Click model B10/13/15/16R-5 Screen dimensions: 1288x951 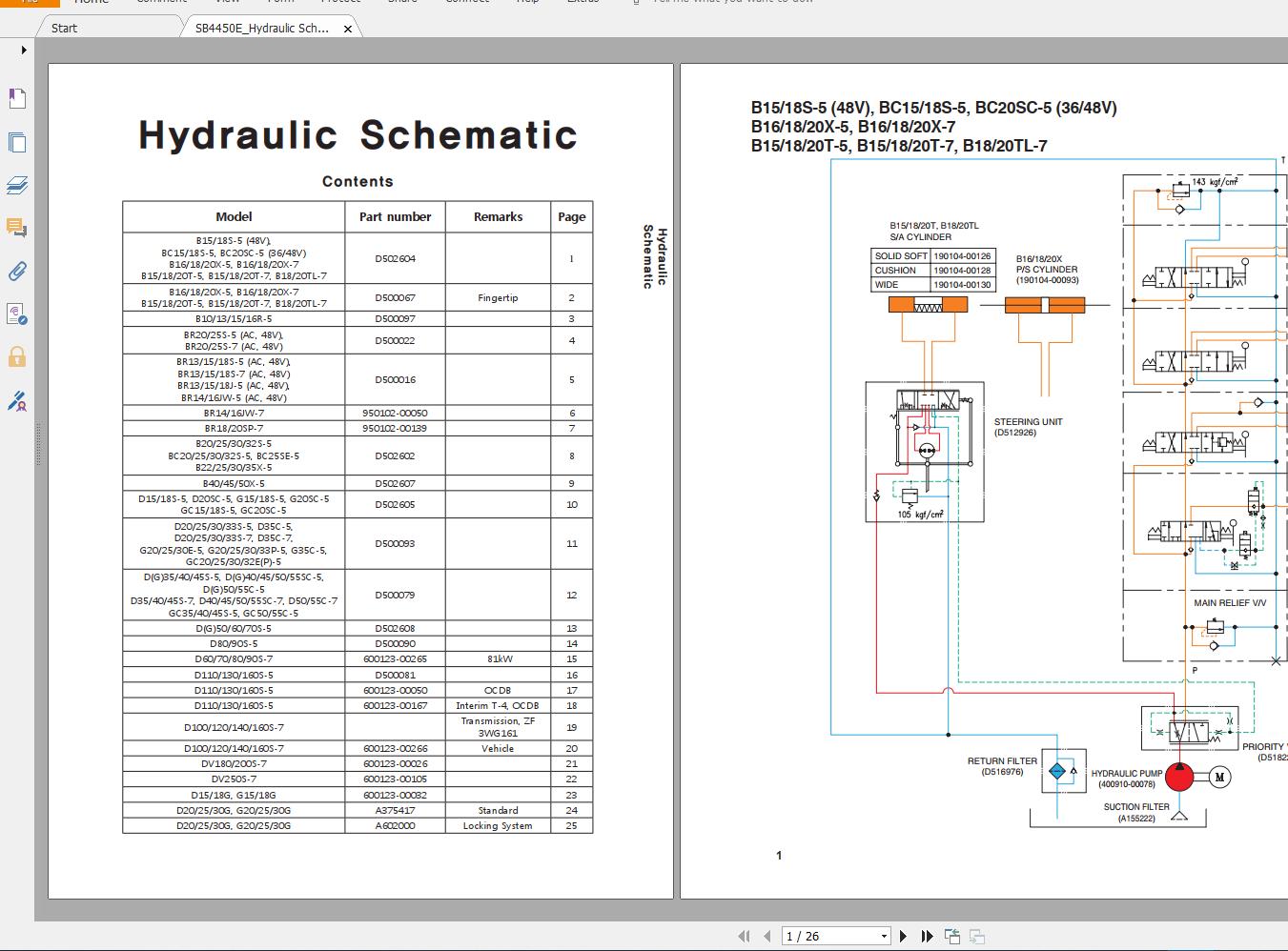[x=234, y=318]
